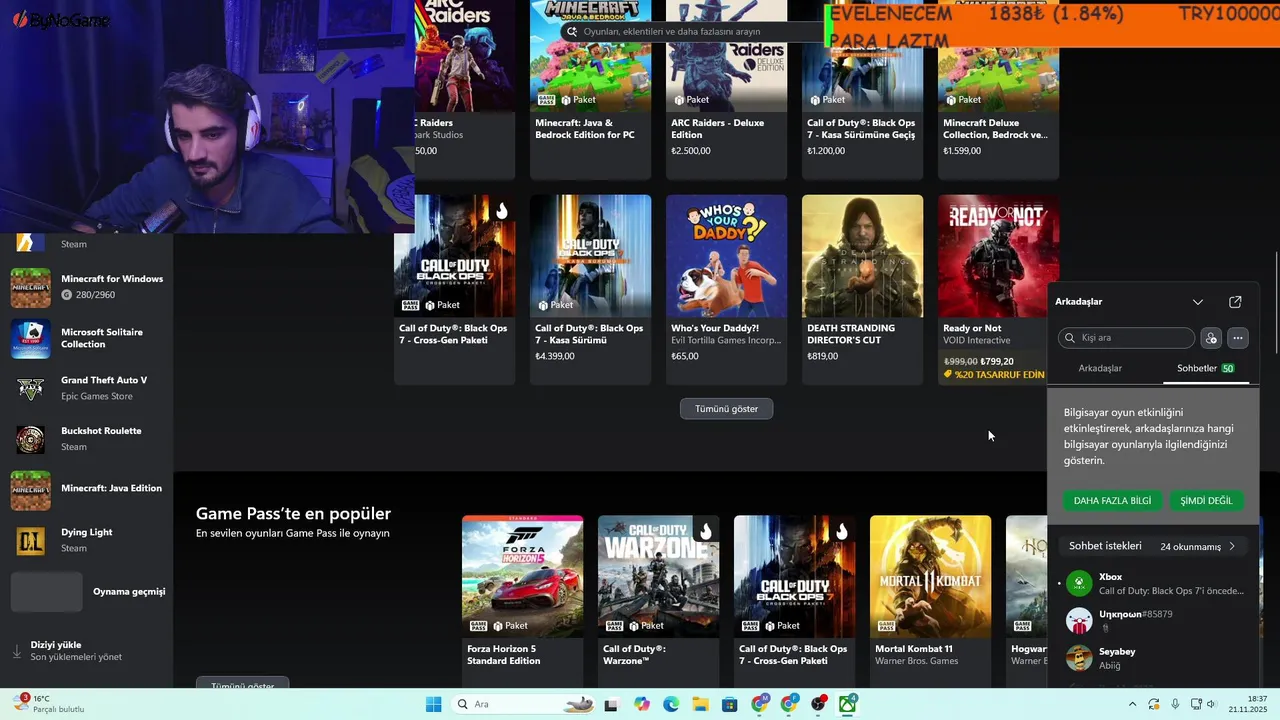Open the Windows Start menu

(x=433, y=704)
